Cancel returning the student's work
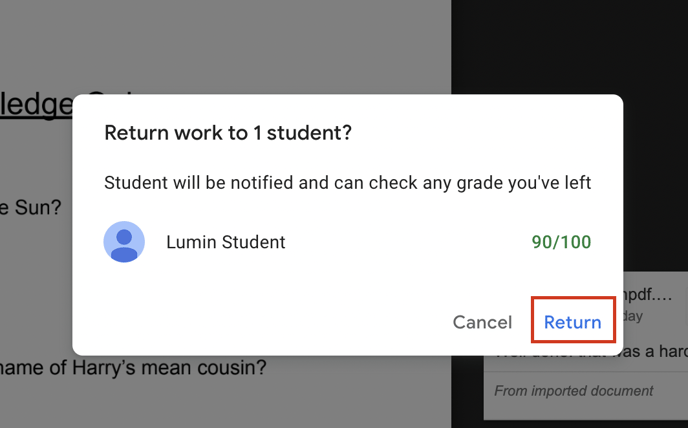The height and width of the screenshot is (428, 688). pos(482,322)
